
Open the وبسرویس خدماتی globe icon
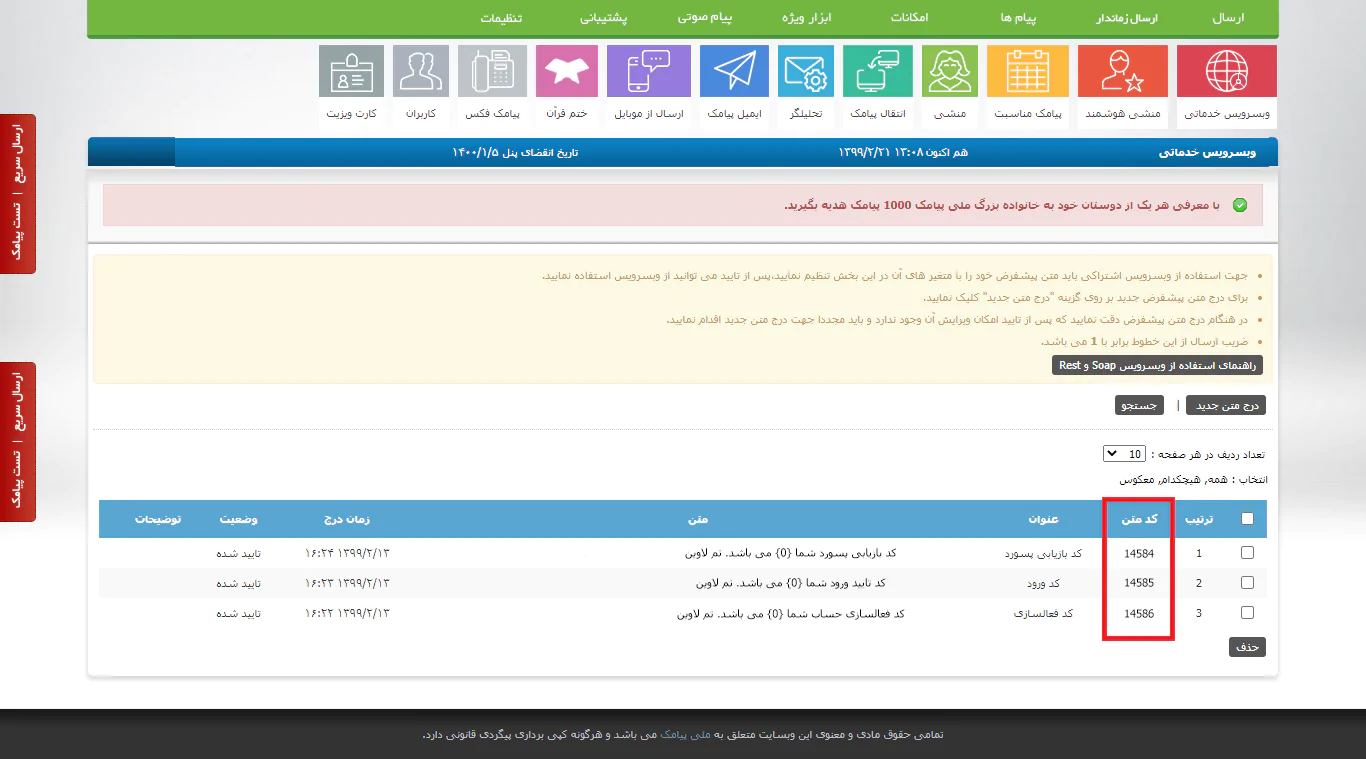[x=1226, y=72]
